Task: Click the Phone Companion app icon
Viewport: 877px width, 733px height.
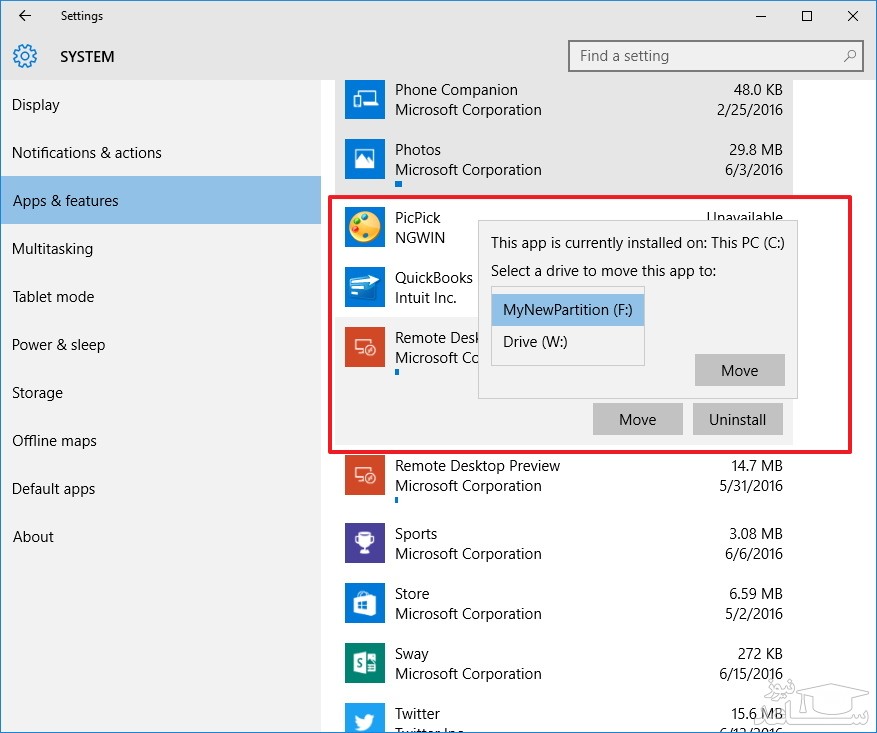Action: click(x=364, y=99)
